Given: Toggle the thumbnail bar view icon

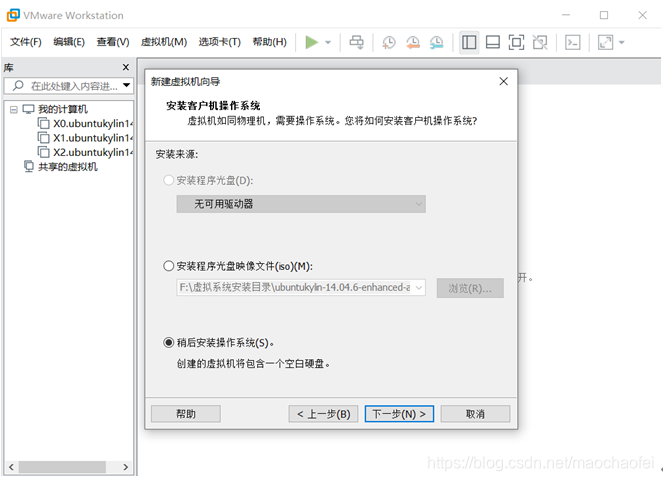Looking at the screenshot, I should 493,42.
